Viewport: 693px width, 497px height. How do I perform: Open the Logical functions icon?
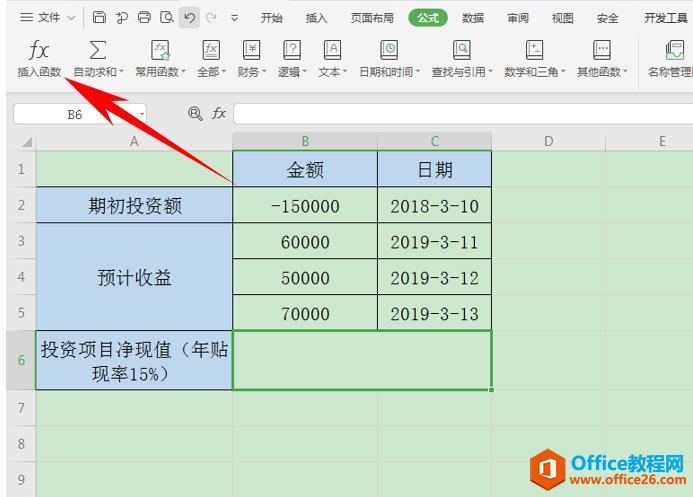coord(292,50)
